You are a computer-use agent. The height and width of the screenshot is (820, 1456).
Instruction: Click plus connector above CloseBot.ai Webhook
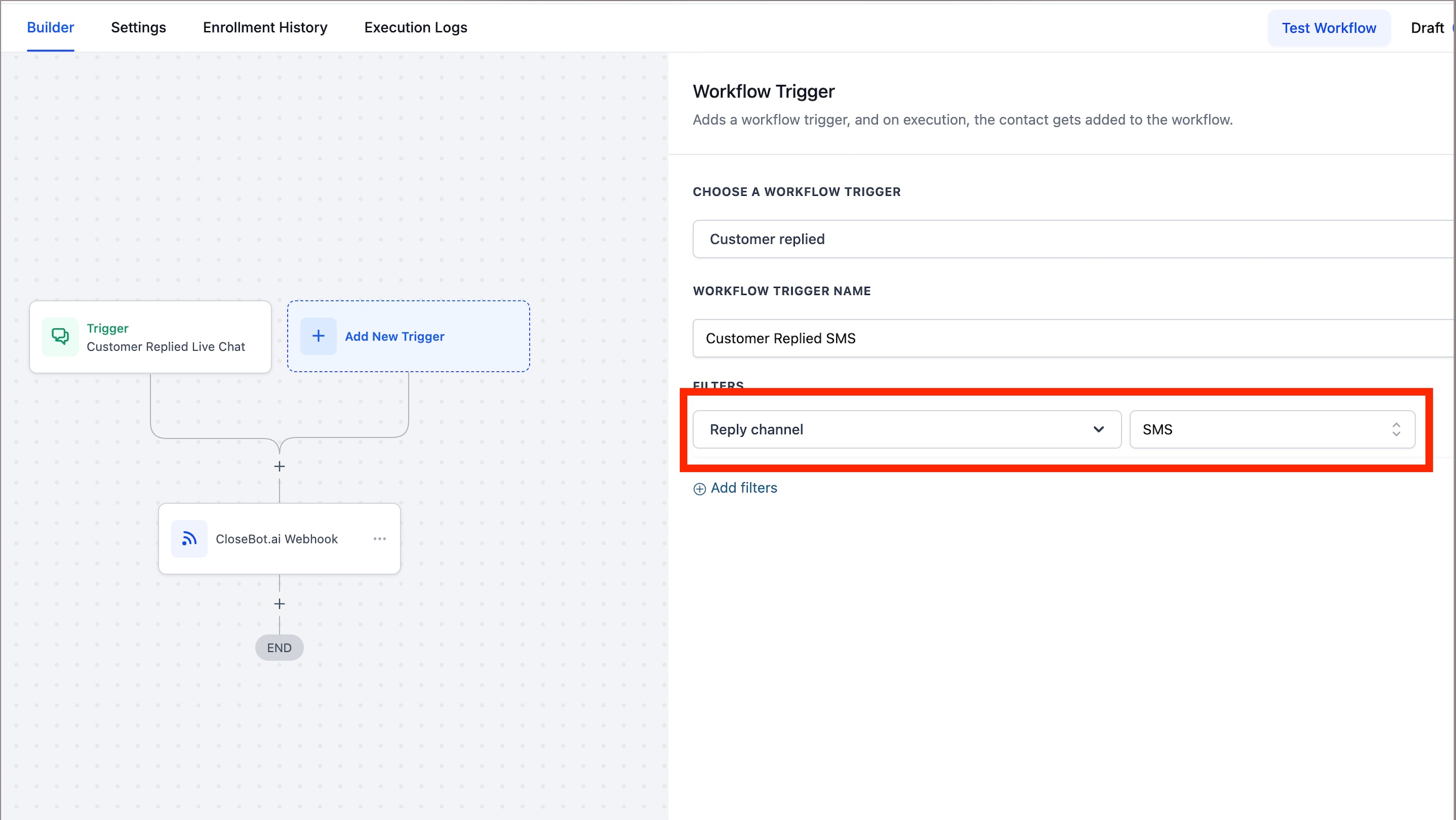[x=279, y=466]
